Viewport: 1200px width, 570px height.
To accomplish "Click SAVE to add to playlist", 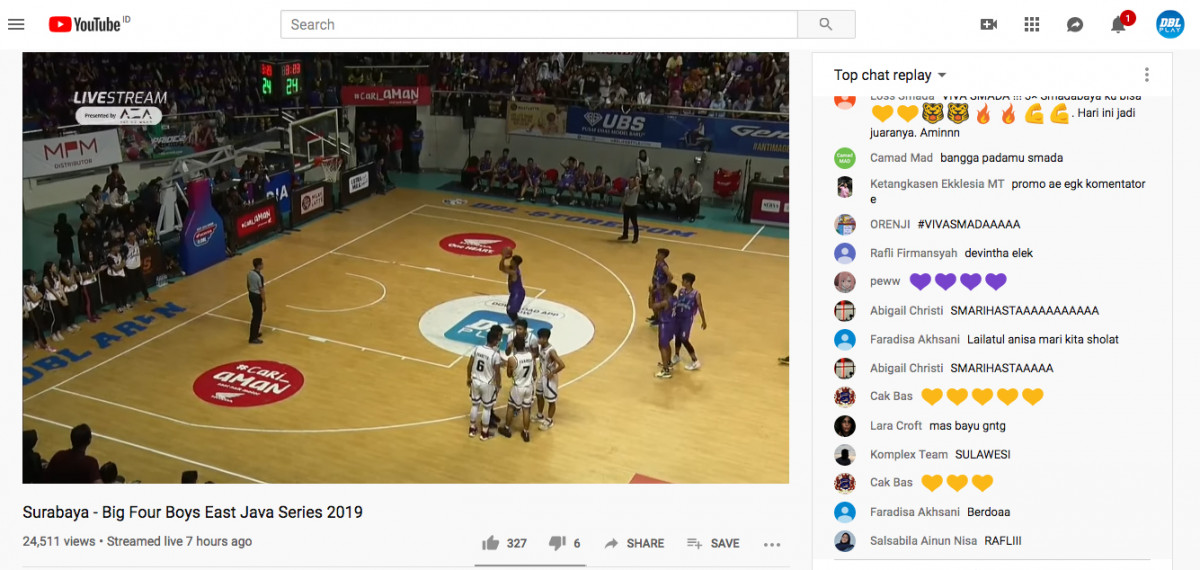I will (713, 543).
